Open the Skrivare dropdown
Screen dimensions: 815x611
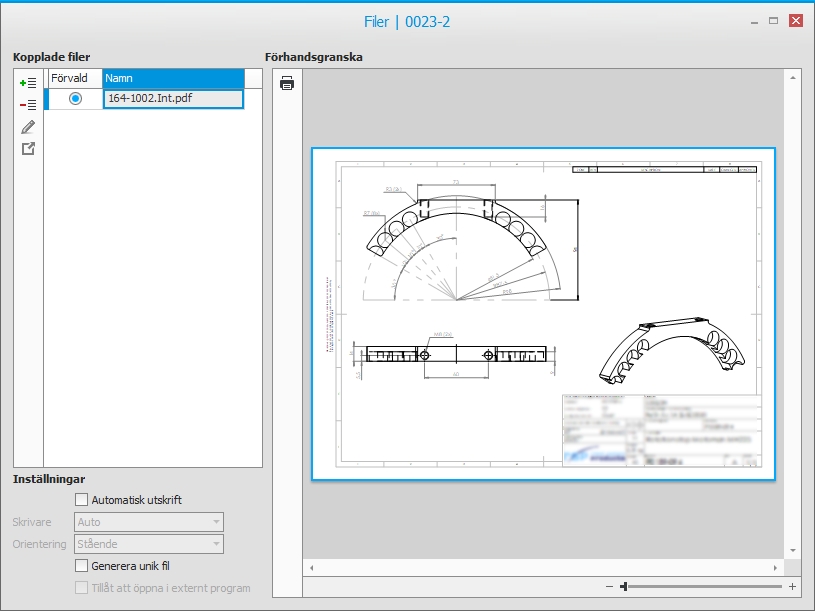coord(149,522)
